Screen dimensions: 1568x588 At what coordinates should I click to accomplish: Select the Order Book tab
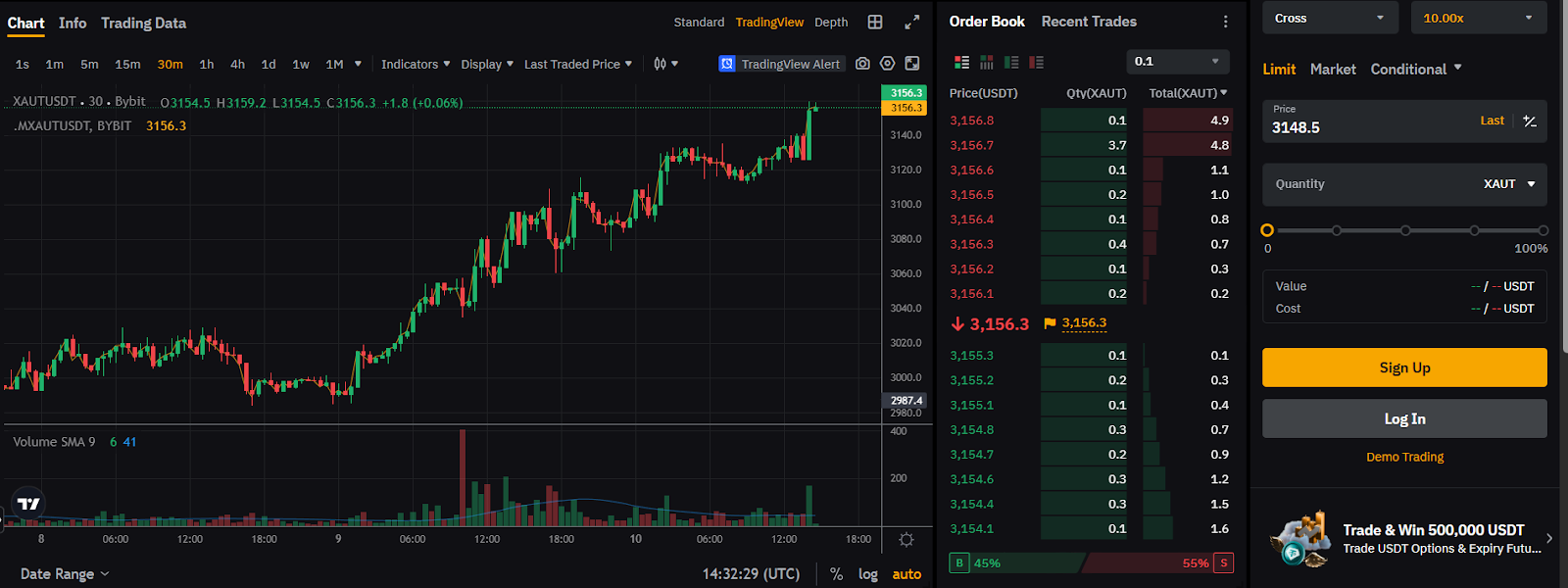tap(987, 22)
